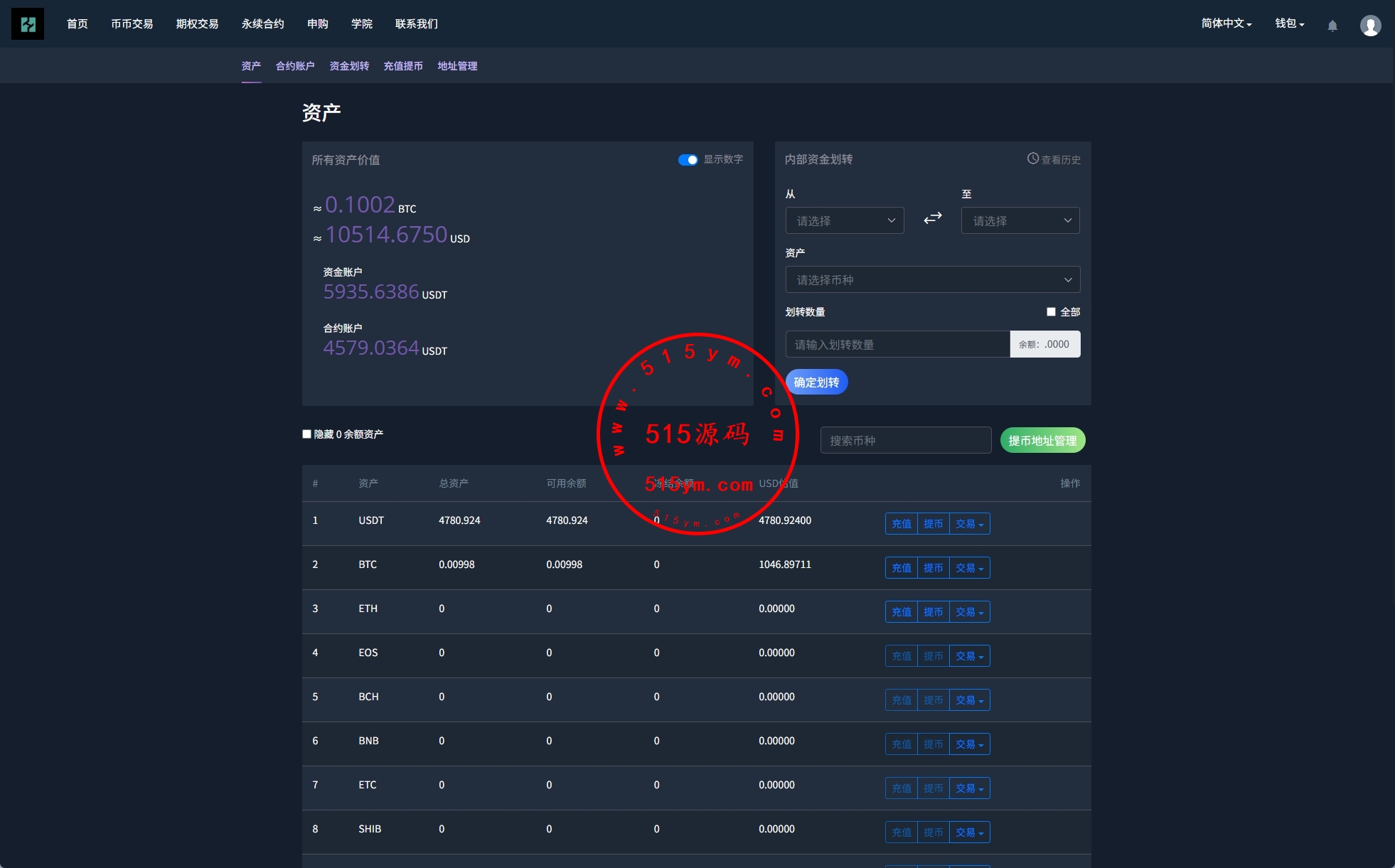Click the exchange logo icon

pos(28,24)
